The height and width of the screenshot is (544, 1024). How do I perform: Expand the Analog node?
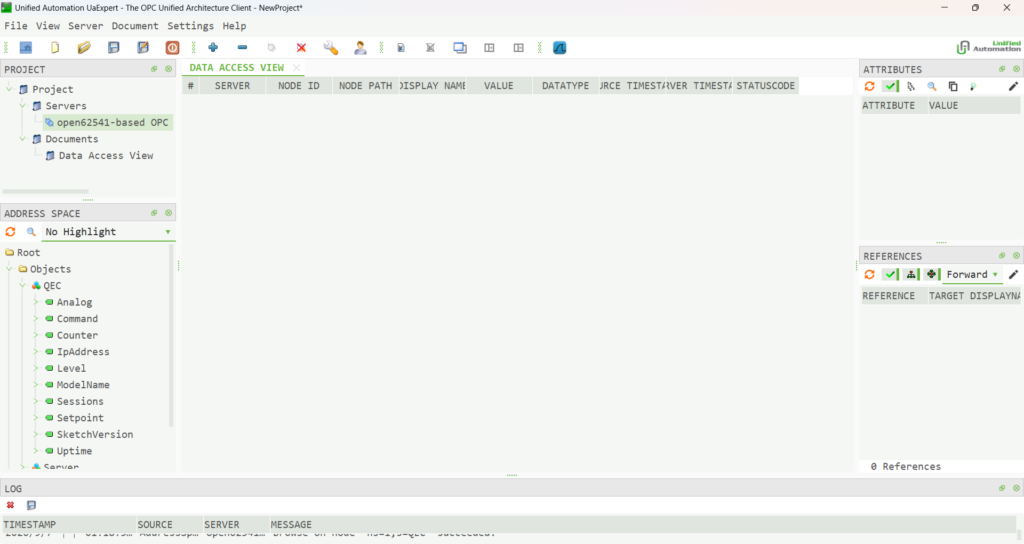(x=36, y=302)
